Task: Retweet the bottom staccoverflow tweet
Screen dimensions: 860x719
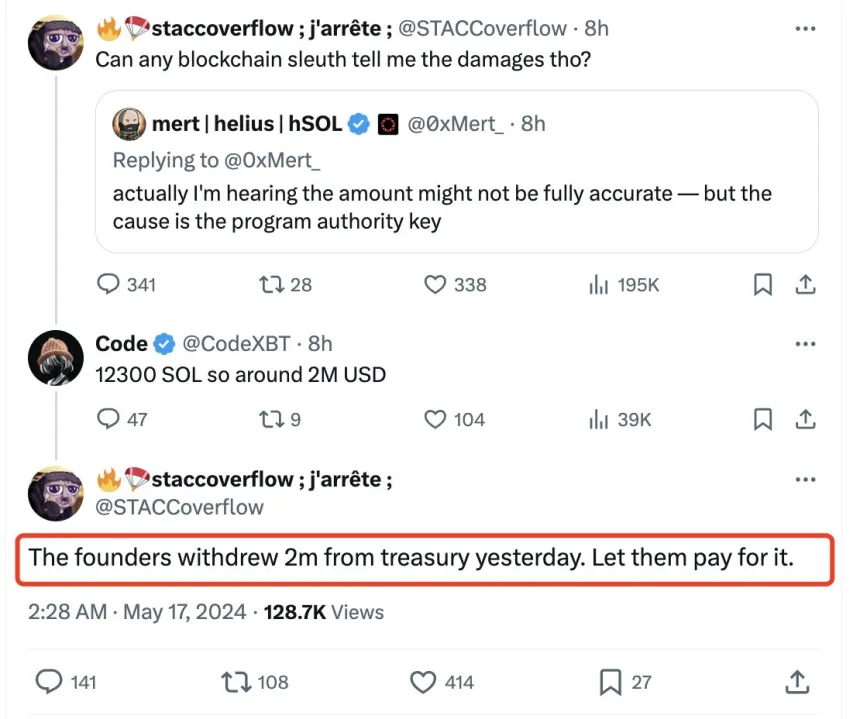Action: click(236, 682)
